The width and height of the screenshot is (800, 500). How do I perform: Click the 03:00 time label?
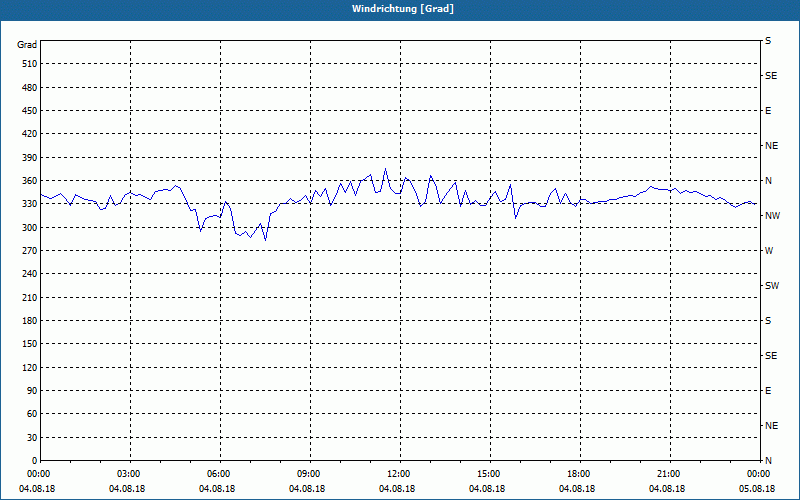coord(130,474)
